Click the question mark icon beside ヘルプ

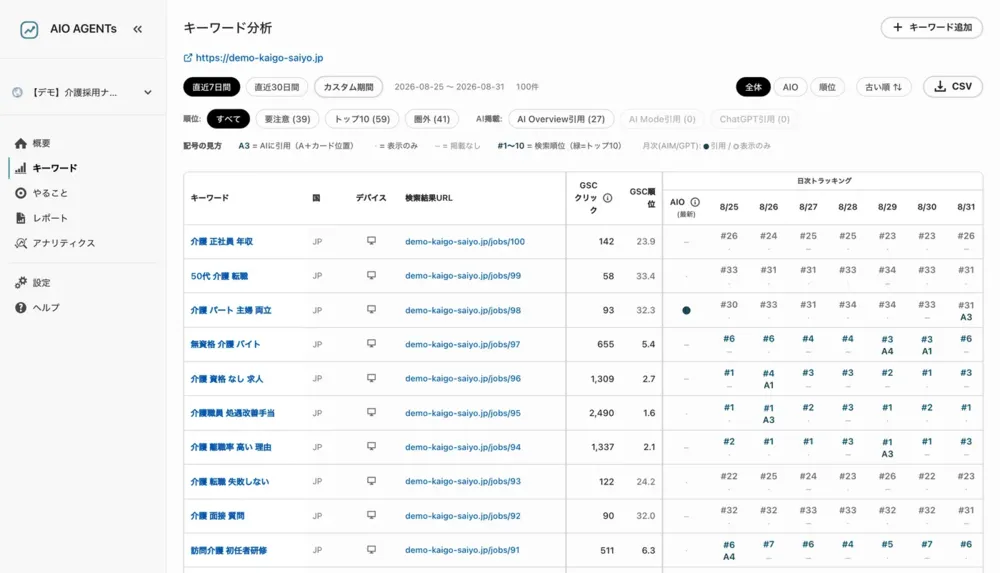tap(20, 307)
